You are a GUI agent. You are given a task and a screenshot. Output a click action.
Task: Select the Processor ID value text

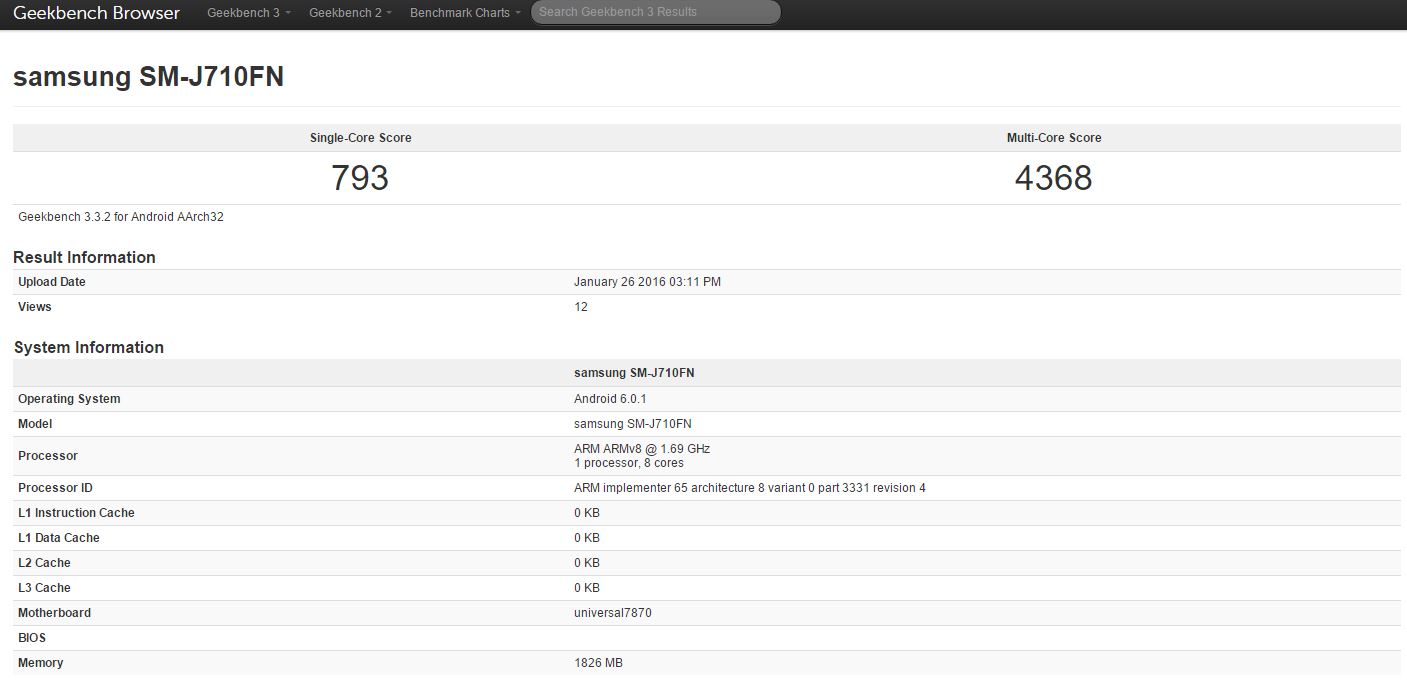click(x=749, y=488)
